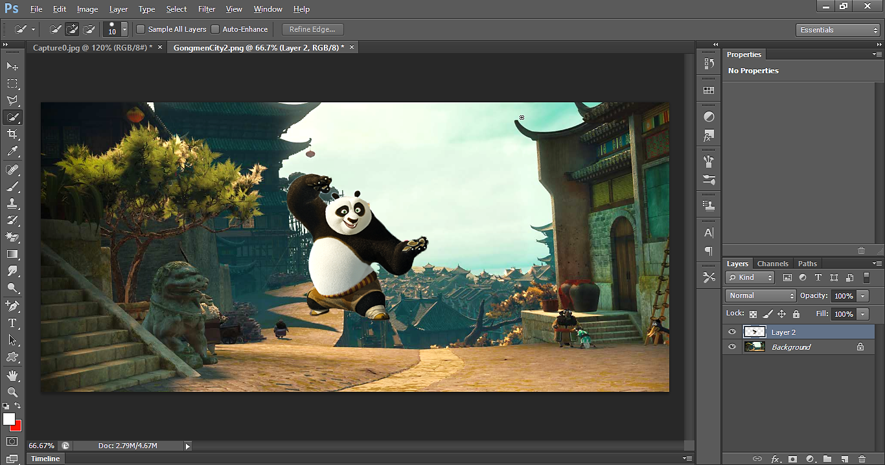Screen dimensions: 885x467
Task: Click the Add layer mask icon
Action: pos(792,459)
